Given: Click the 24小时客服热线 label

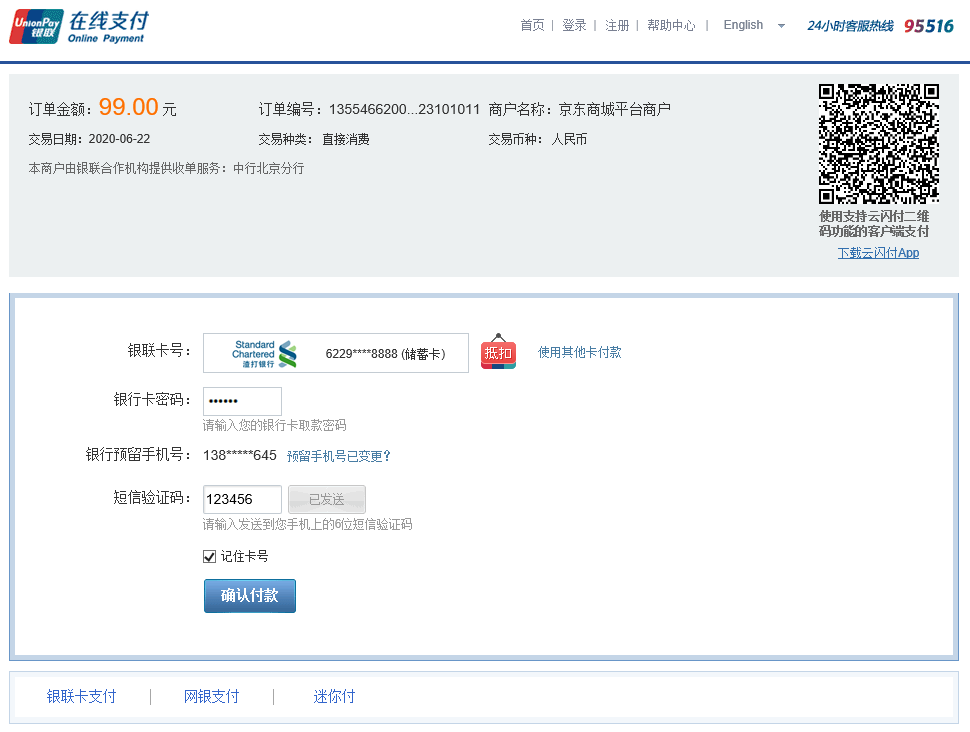Looking at the screenshot, I should (x=851, y=26).
